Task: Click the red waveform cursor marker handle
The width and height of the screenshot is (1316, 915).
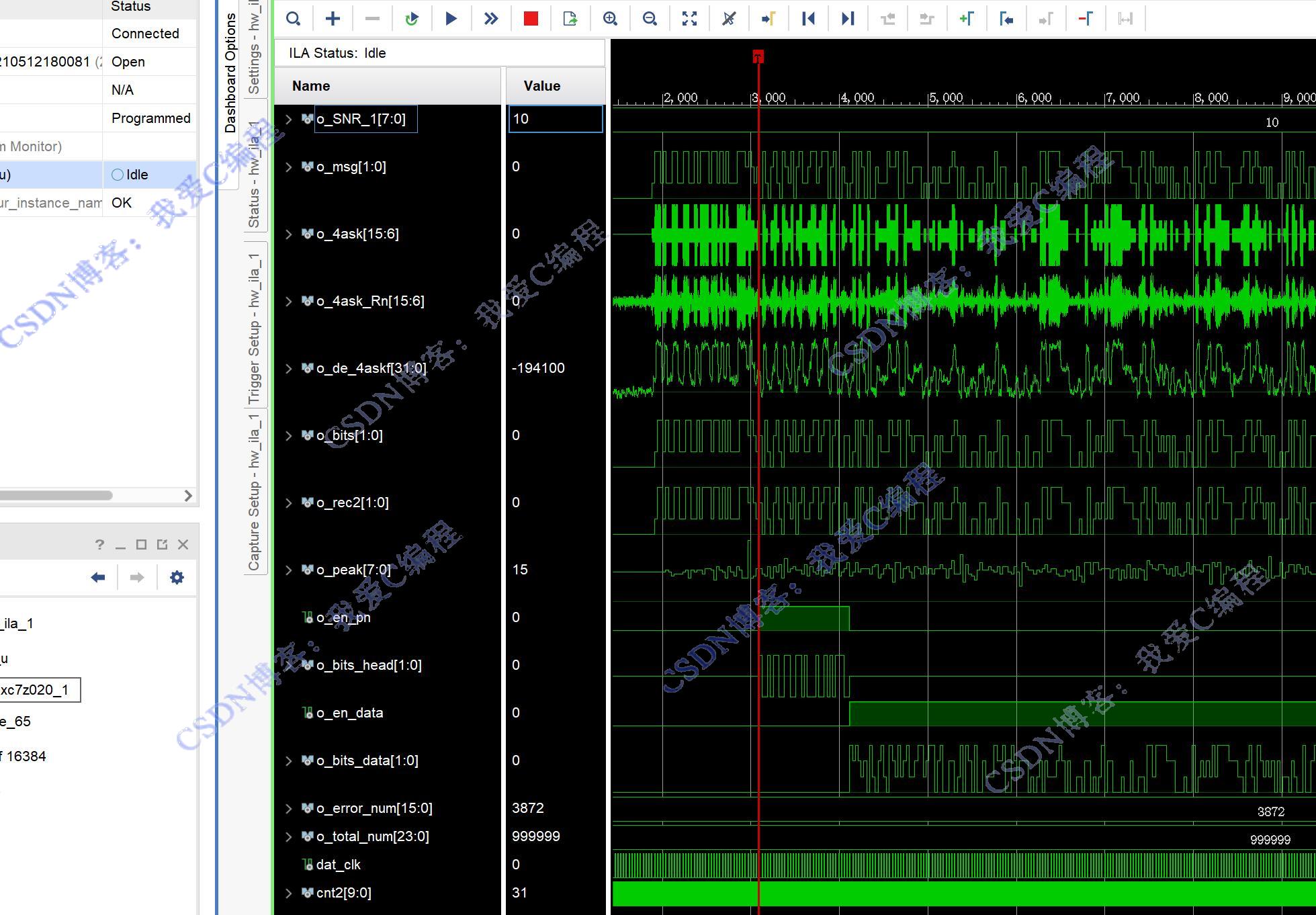Action: click(758, 56)
